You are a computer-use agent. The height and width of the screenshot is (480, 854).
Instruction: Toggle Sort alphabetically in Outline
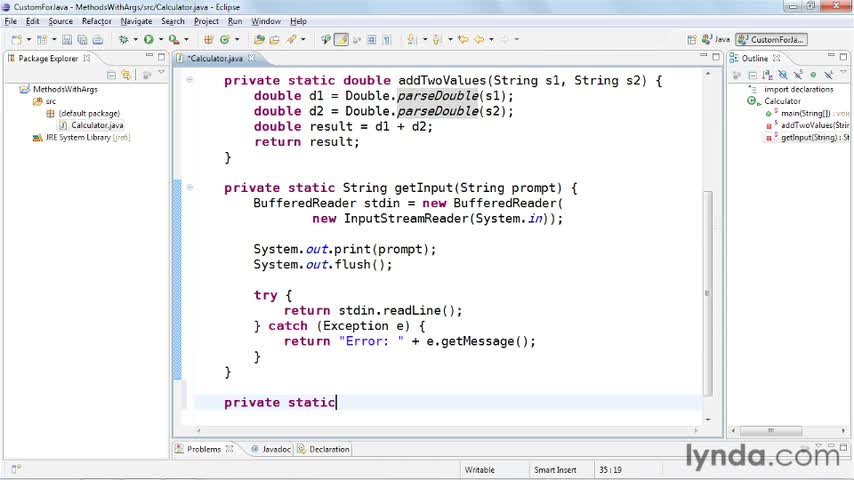767,75
